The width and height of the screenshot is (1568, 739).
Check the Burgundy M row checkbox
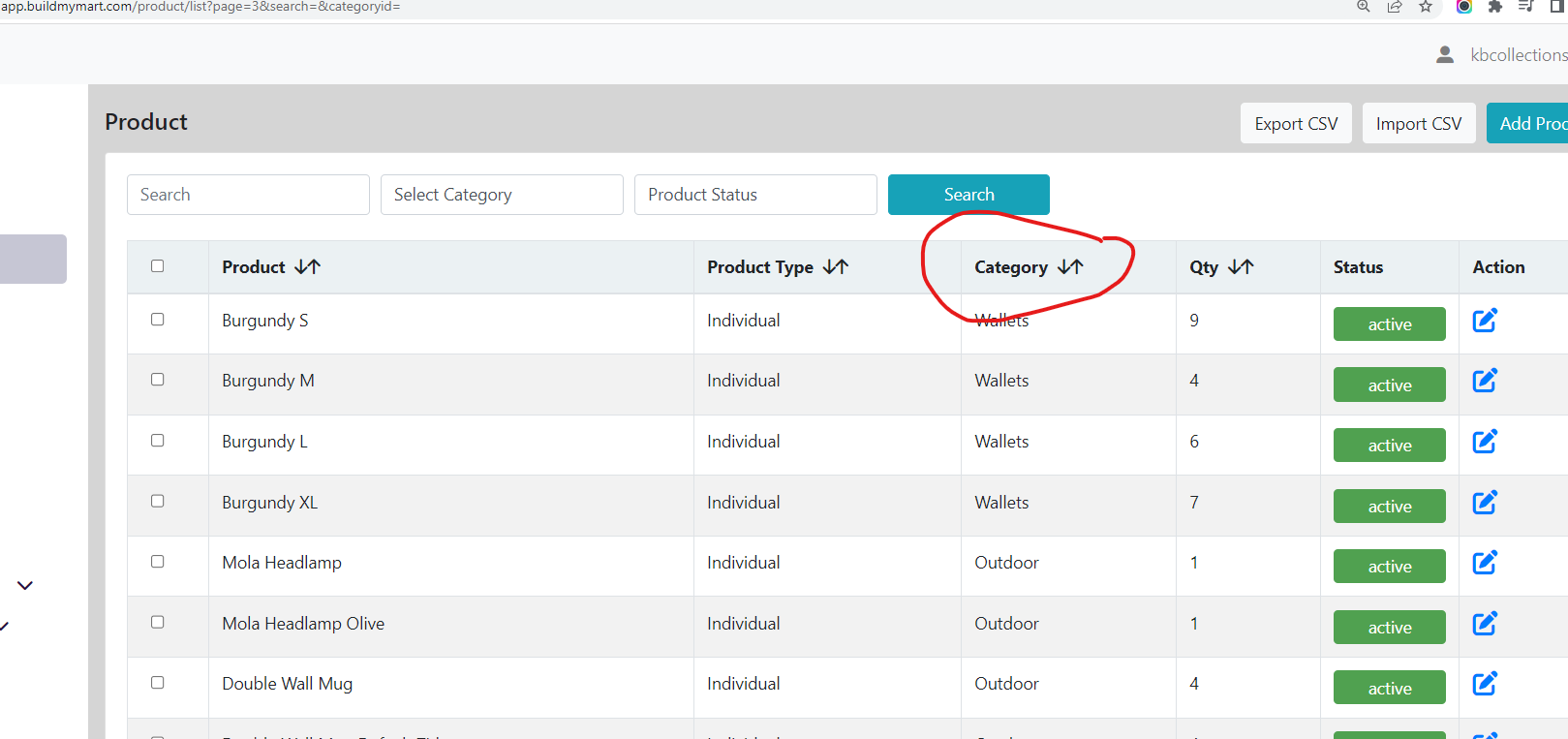click(158, 380)
